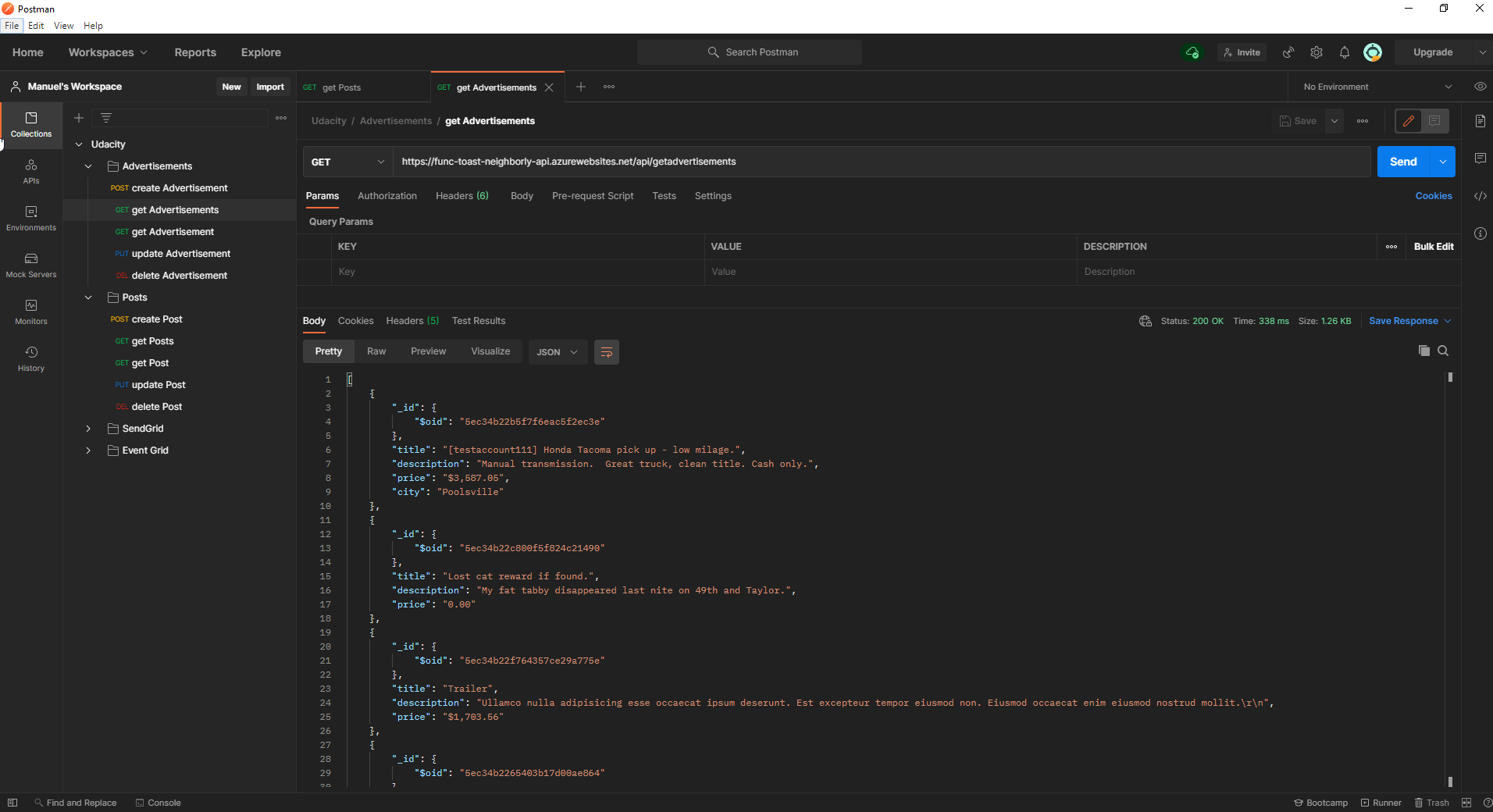
Task: Switch to the Test Results tab
Action: [x=479, y=321]
